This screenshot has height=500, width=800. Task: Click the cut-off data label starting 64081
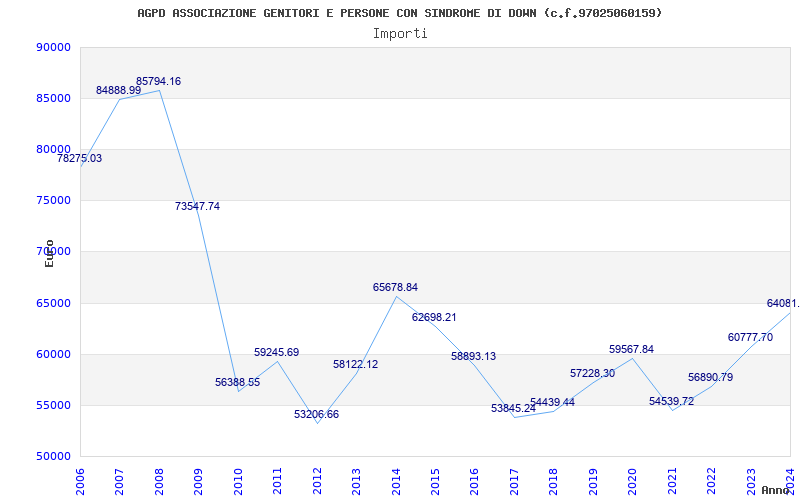click(x=783, y=304)
